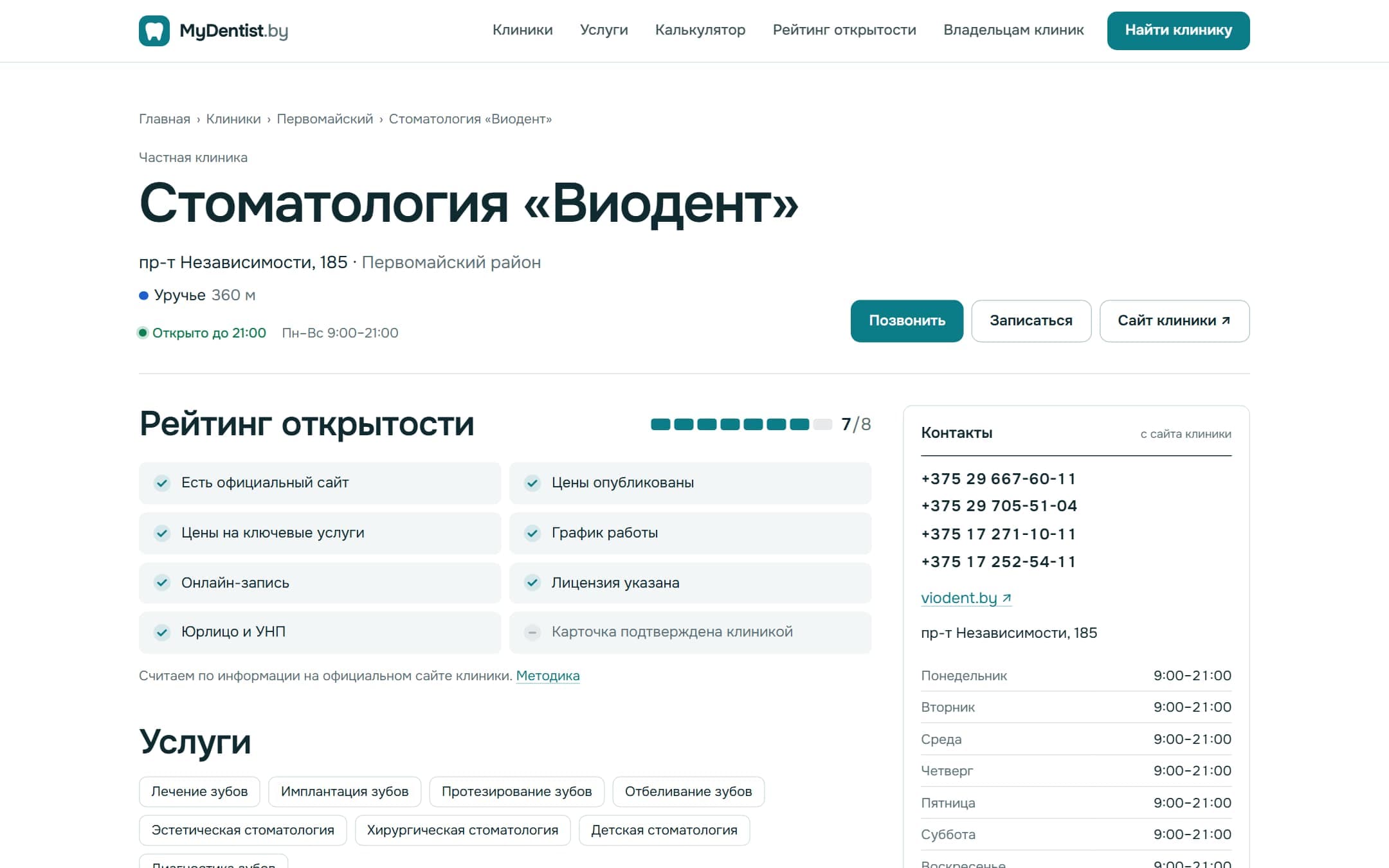The width and height of the screenshot is (1389, 868).
Task: Click checkmark icon beside Цены опубликованы
Action: click(x=532, y=483)
